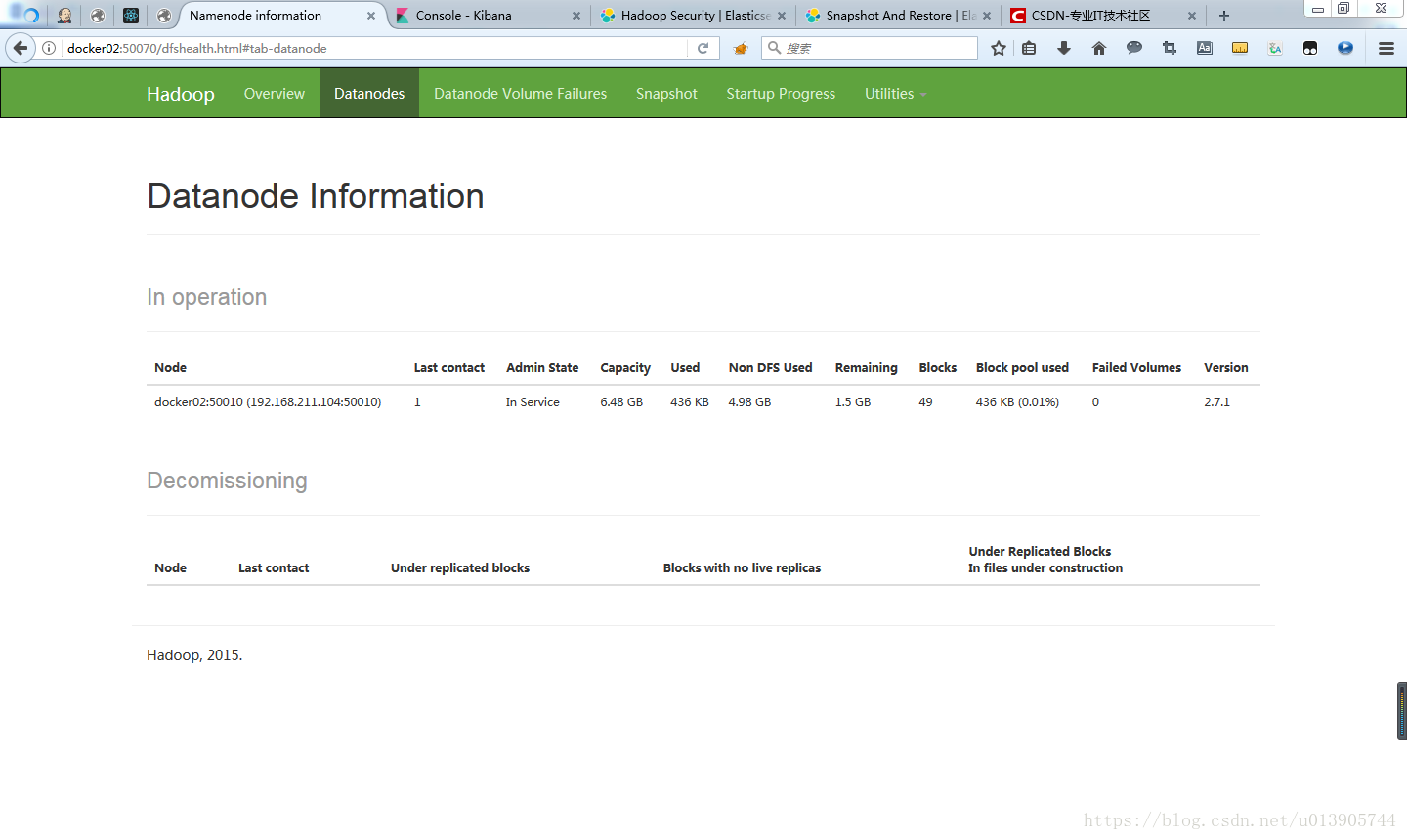Minimize the browser window
The image size is (1407, 840).
(x=1317, y=8)
